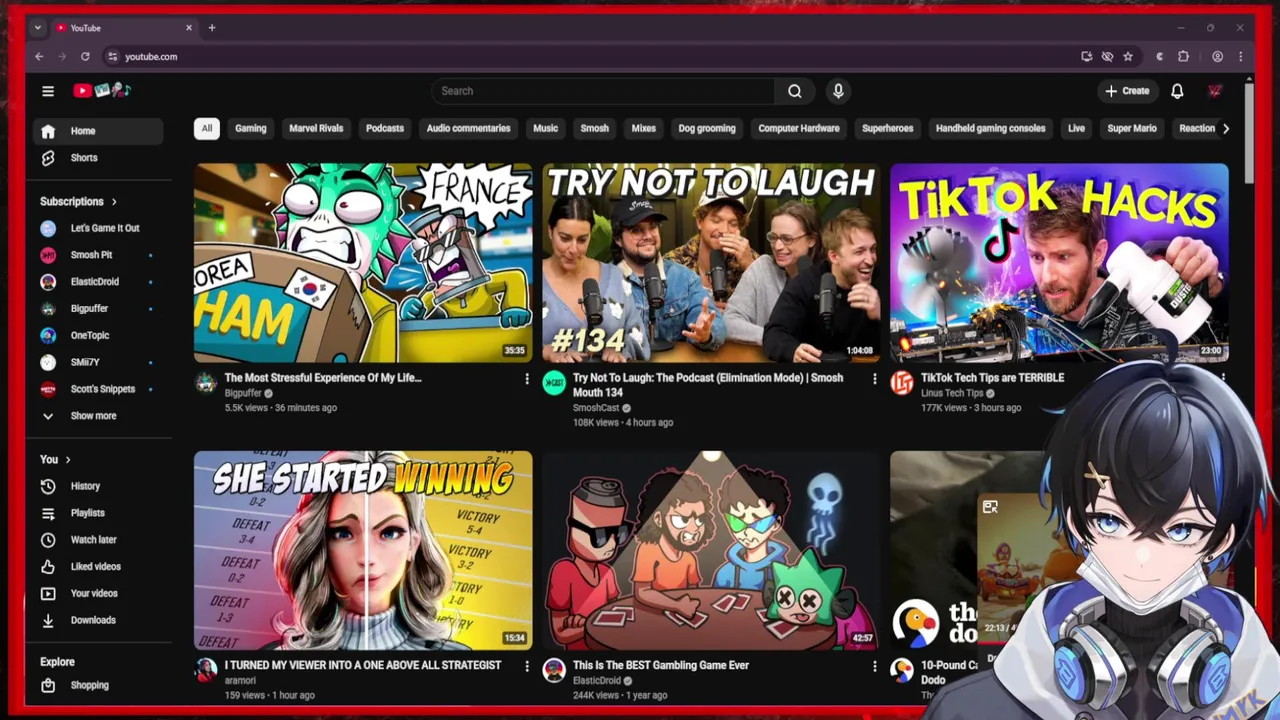1280x720 pixels.
Task: Select the Music chip
Action: click(545, 128)
